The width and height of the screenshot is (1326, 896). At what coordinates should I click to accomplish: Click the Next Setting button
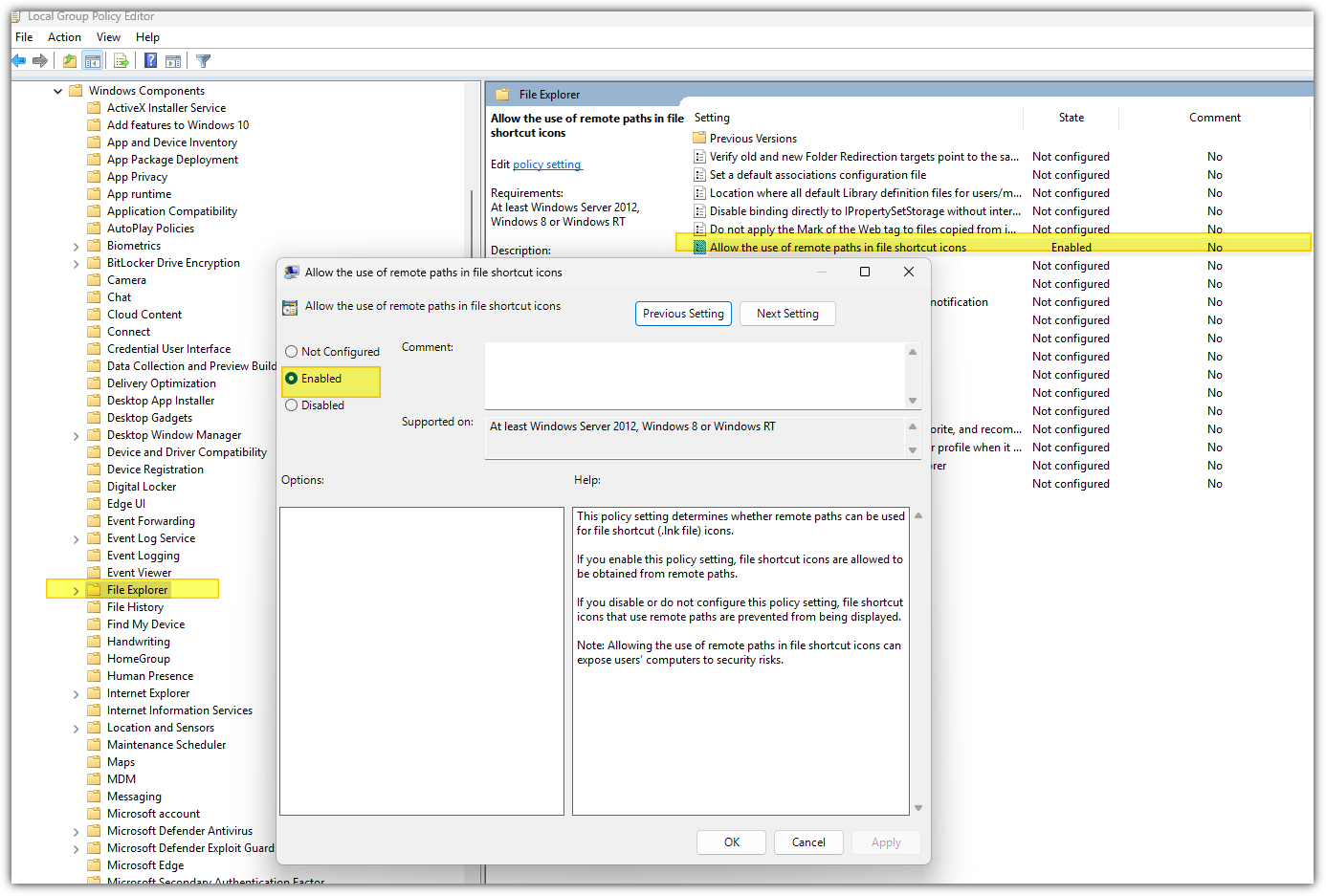tap(787, 314)
